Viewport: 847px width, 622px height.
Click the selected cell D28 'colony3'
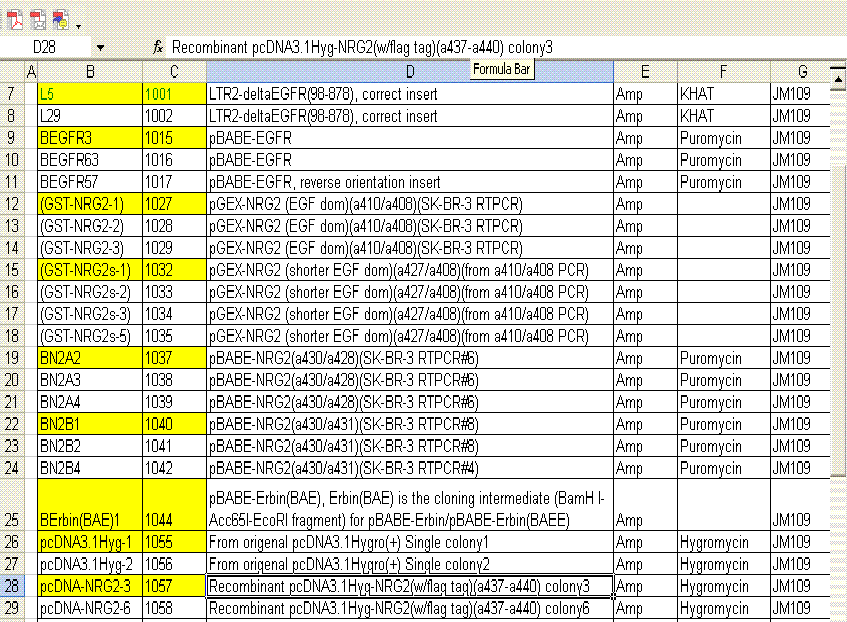tap(410, 586)
